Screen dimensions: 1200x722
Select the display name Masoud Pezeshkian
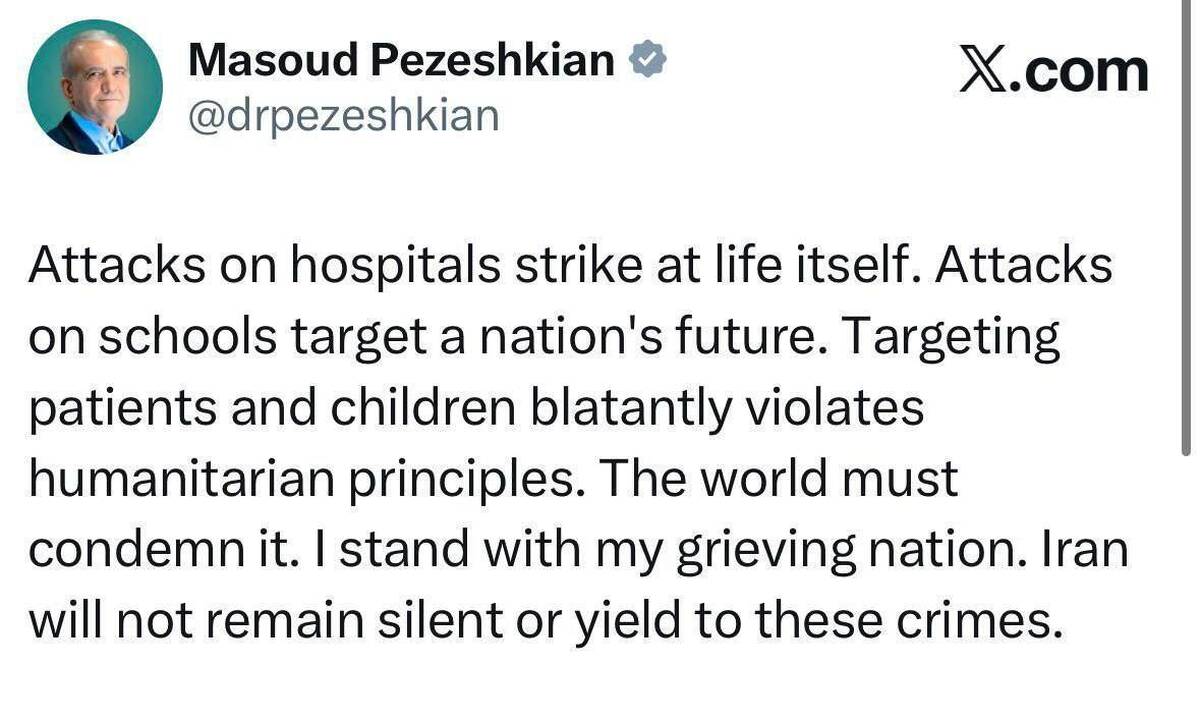(400, 58)
